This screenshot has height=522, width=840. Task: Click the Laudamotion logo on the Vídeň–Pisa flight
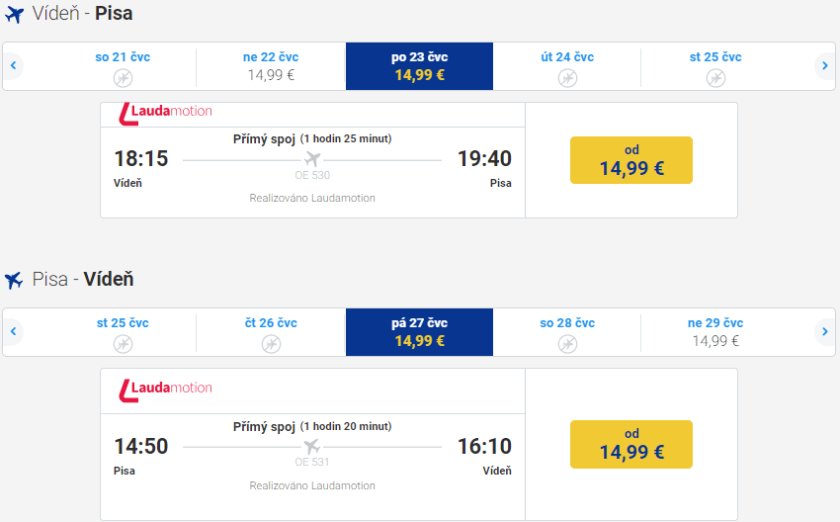coord(165,112)
